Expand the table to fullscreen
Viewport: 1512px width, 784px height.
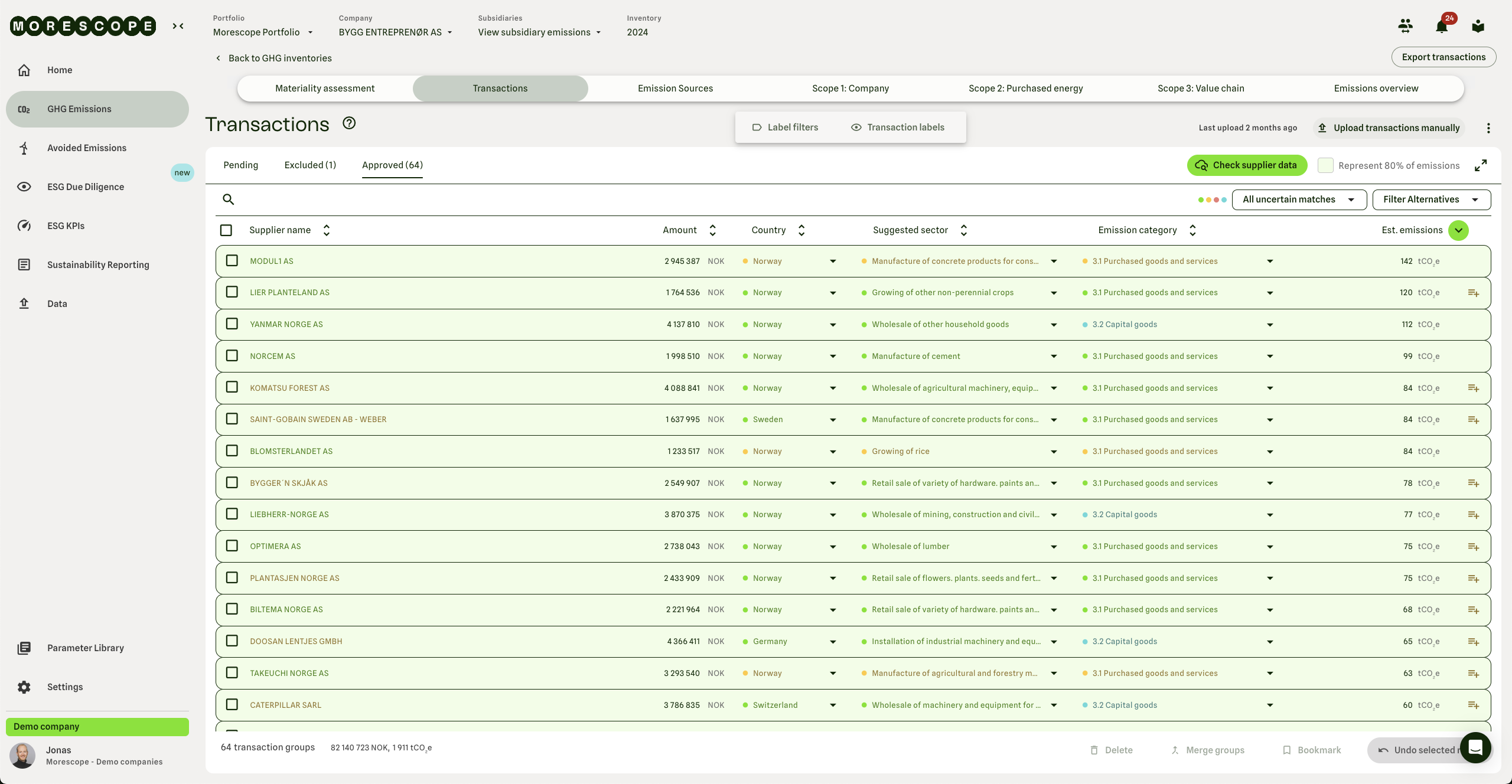(x=1481, y=165)
